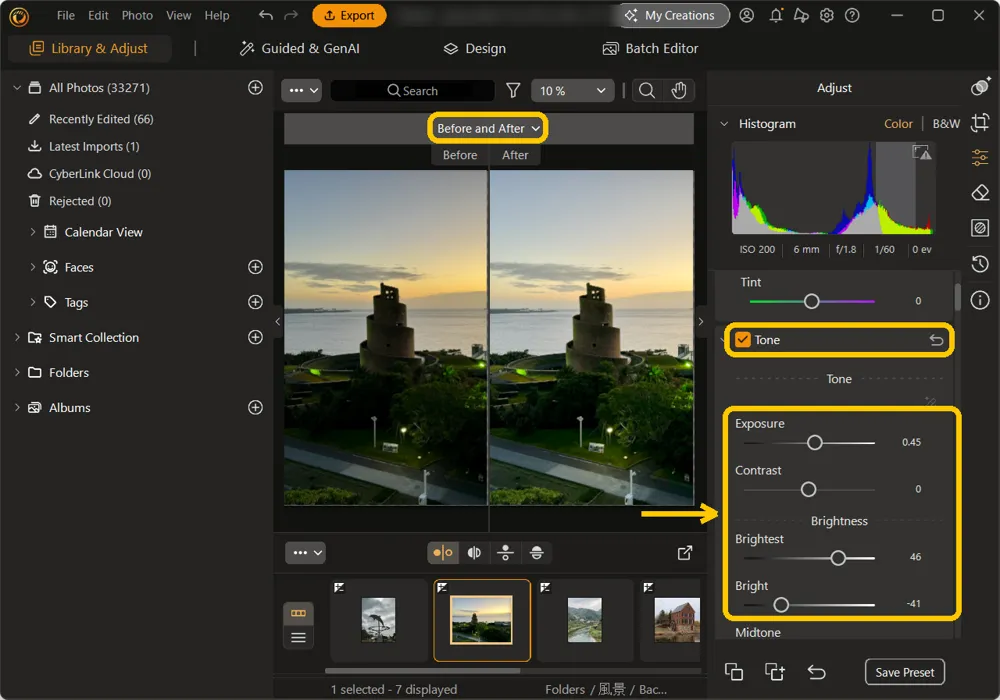Open the mask tool in right sidebar
Viewport: 1000px width, 700px height.
click(x=980, y=228)
